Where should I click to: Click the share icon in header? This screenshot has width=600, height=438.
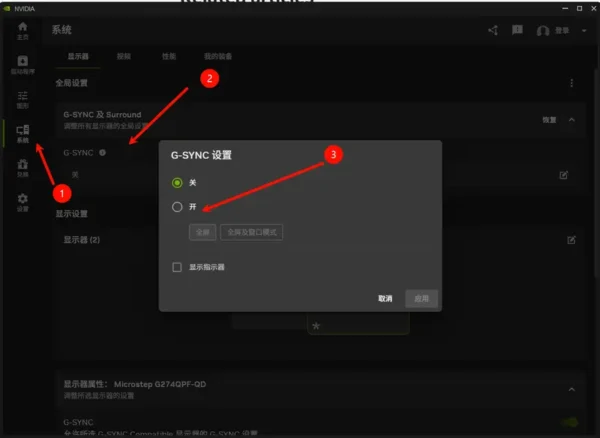click(493, 30)
